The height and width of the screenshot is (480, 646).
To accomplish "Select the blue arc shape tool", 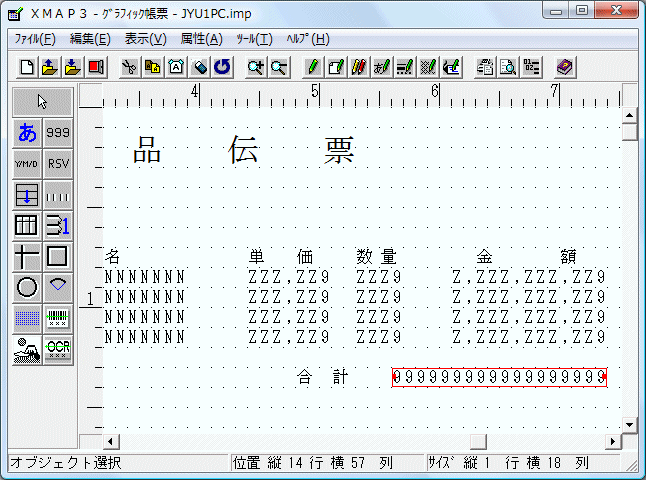I will coord(58,287).
